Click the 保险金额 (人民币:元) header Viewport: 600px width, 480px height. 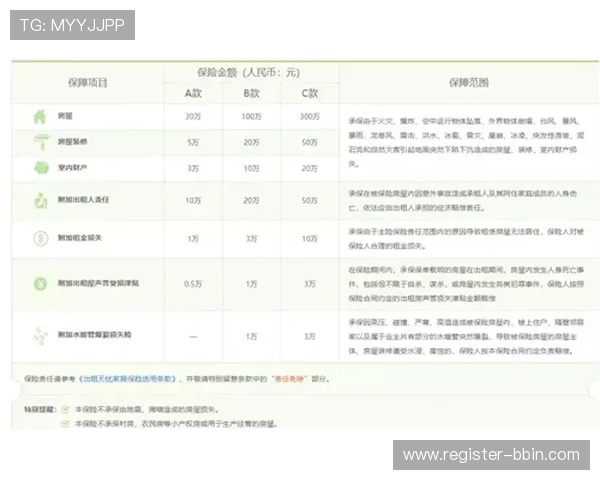[x=248, y=72]
